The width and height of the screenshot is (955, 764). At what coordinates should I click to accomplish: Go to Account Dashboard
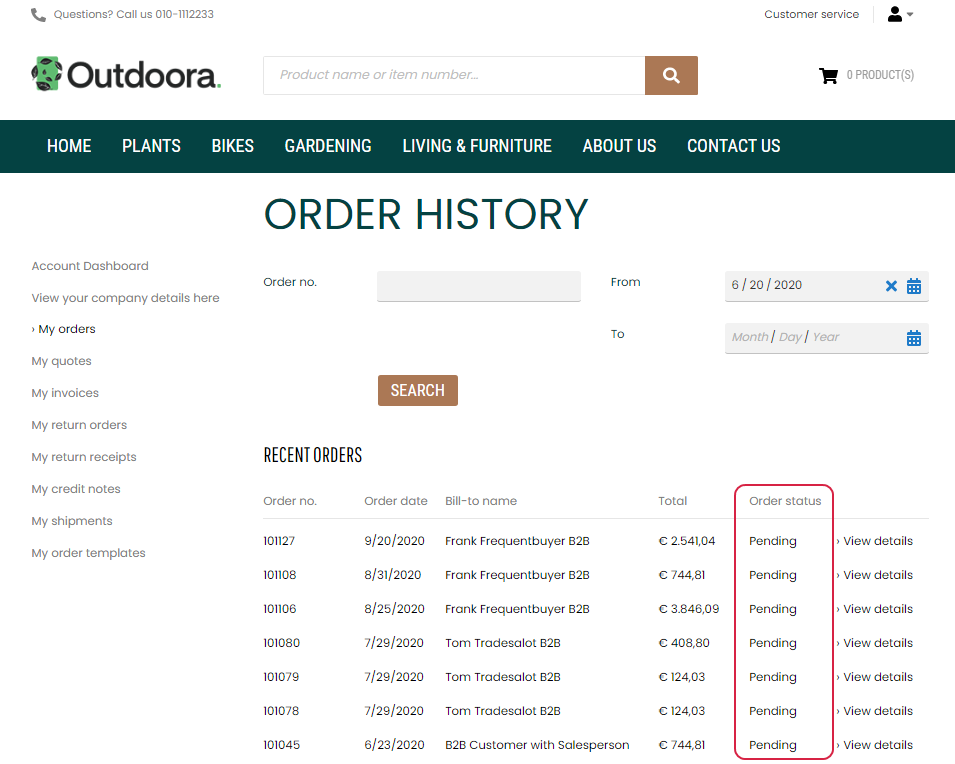[90, 266]
